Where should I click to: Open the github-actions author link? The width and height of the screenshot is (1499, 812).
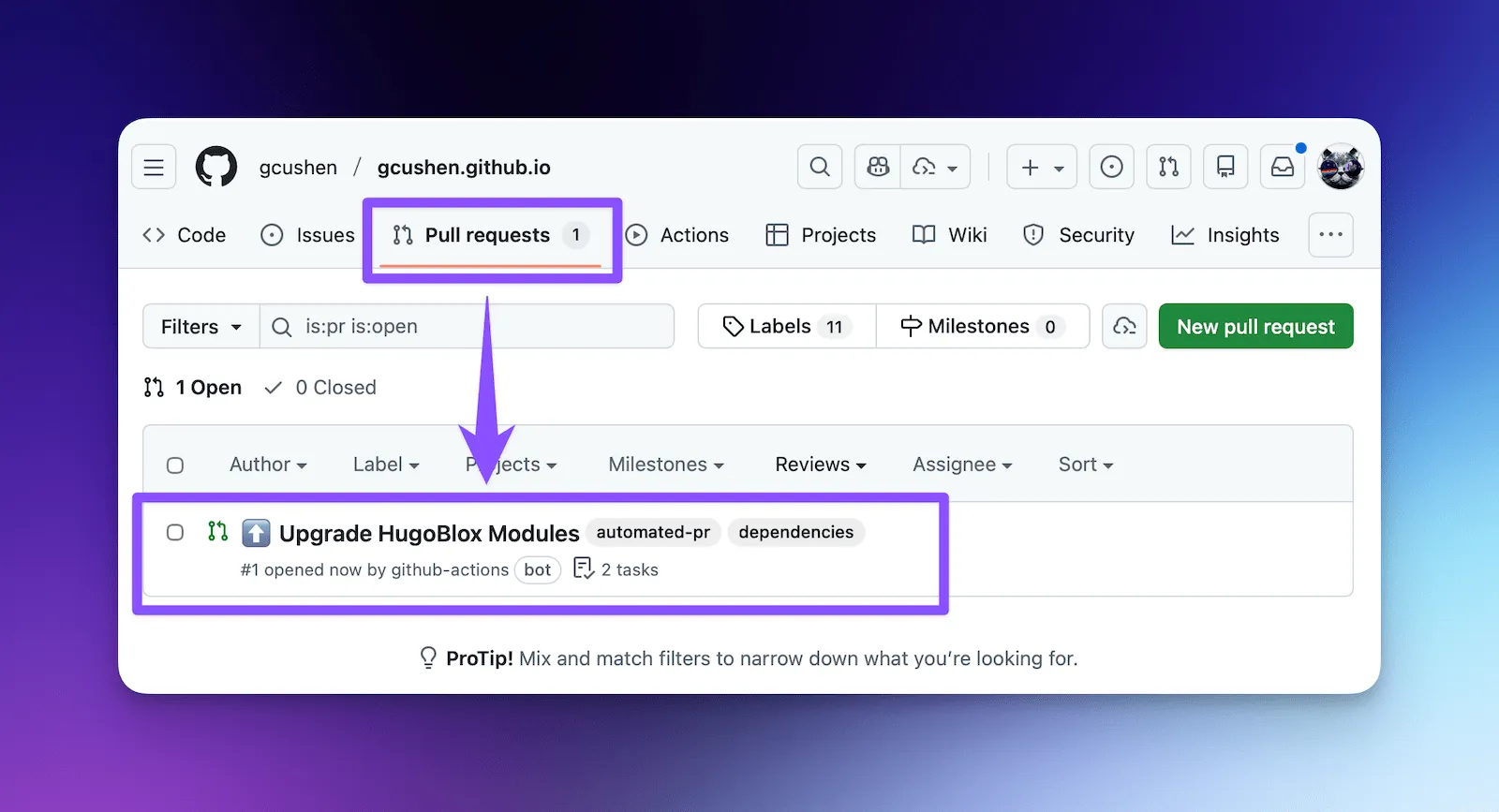[x=450, y=569]
